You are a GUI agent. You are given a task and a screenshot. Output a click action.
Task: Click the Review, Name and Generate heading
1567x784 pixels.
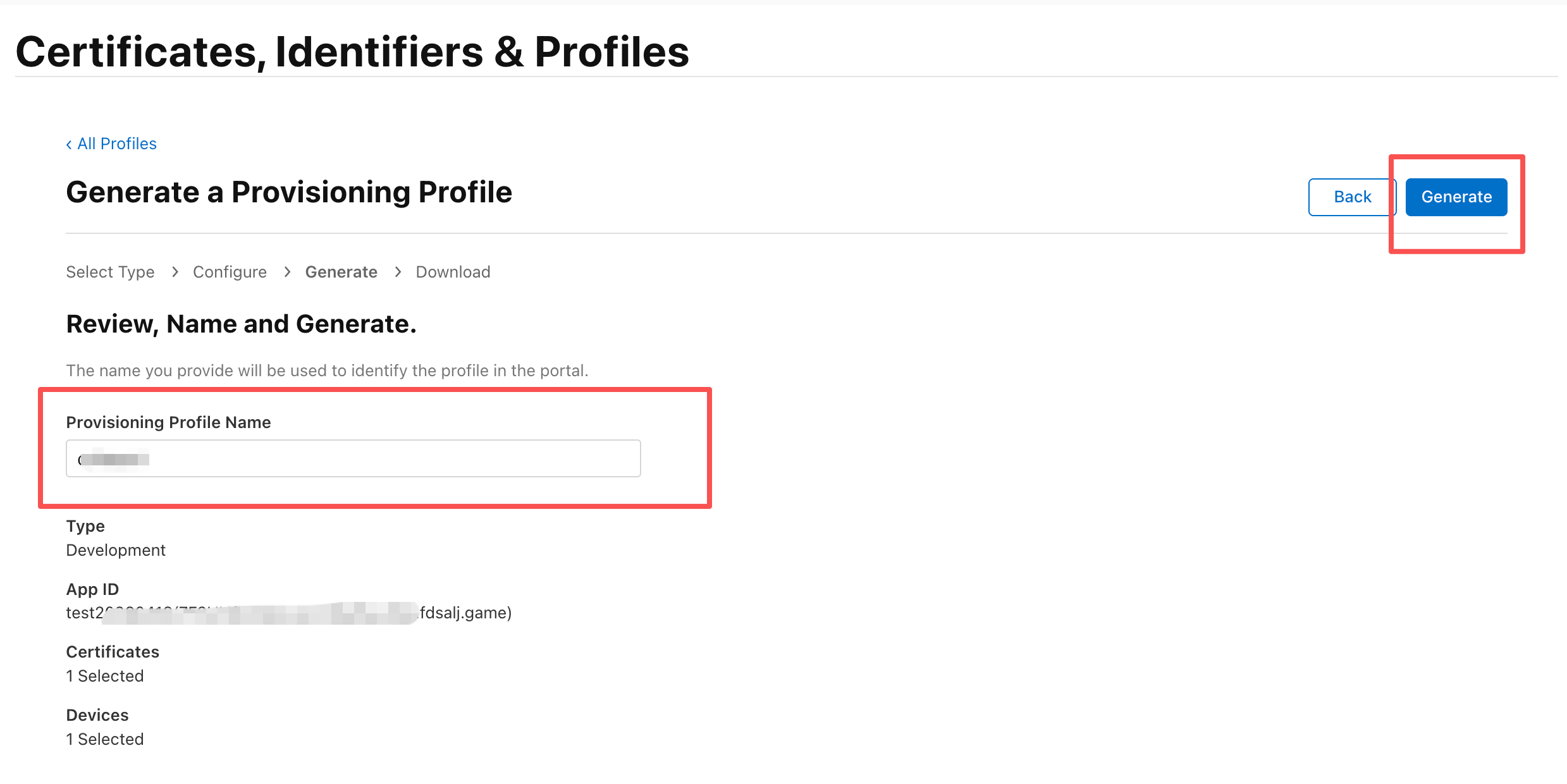pos(241,324)
